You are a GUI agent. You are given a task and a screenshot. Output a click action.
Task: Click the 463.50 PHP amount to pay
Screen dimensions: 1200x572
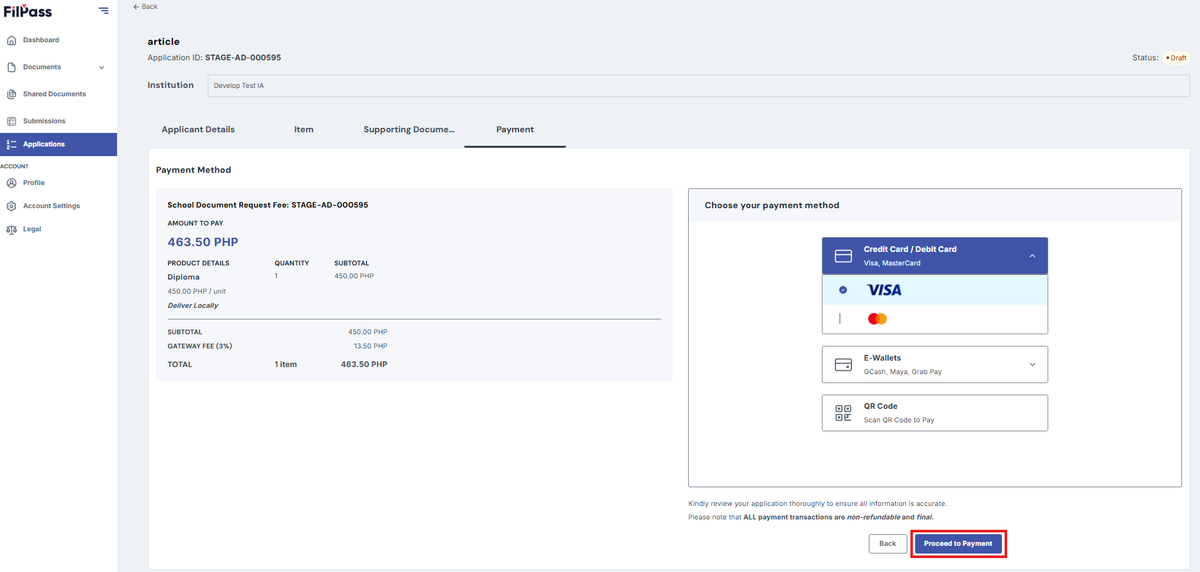[203, 242]
